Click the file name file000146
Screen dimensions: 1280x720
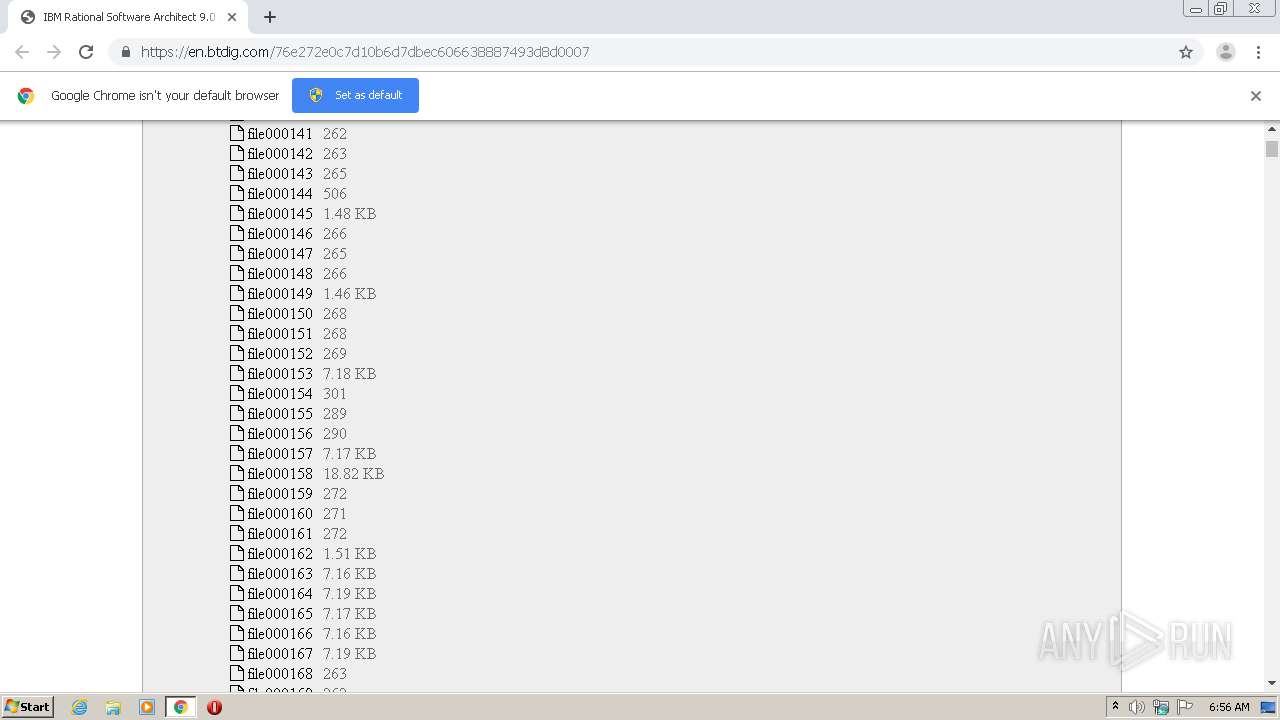click(280, 234)
